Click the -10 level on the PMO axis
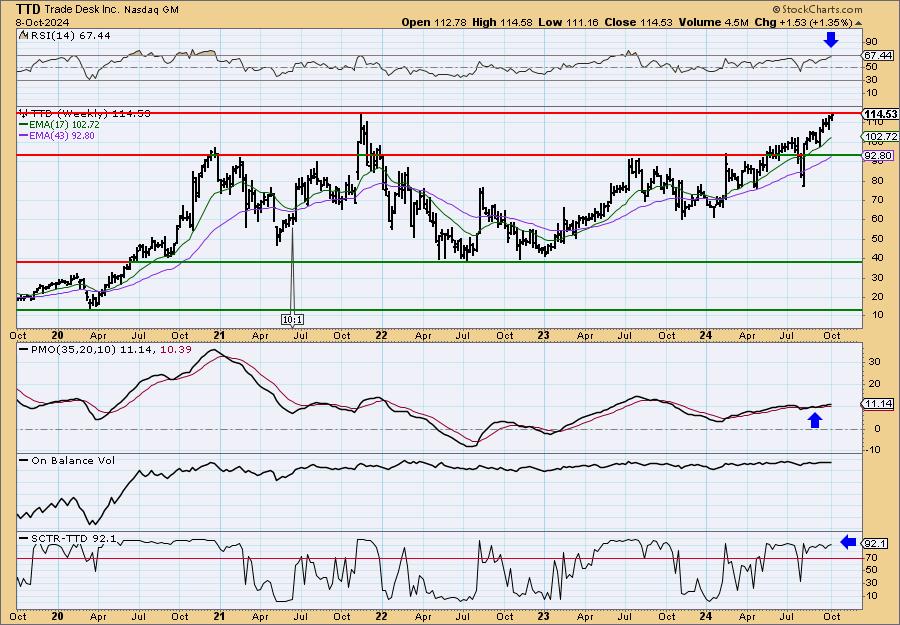The width and height of the screenshot is (900, 625). (x=872, y=449)
